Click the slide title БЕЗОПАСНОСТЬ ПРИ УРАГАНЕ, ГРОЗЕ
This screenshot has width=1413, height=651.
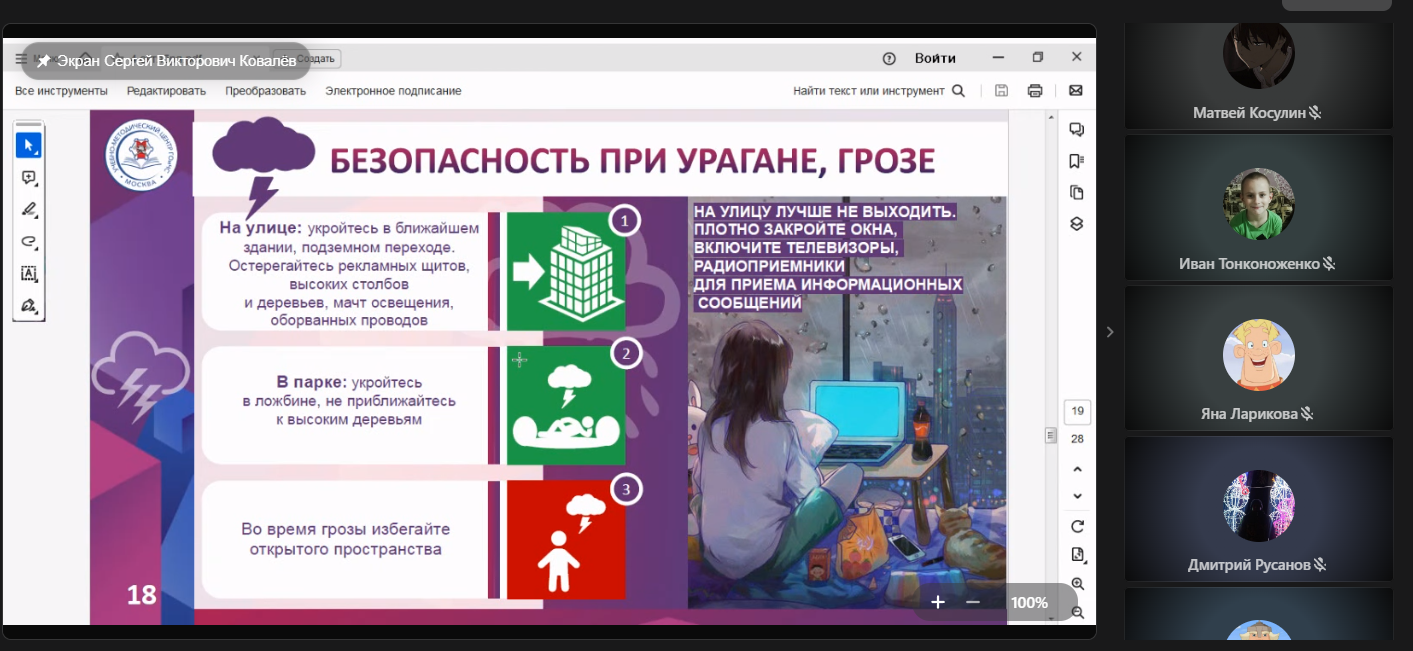click(x=633, y=160)
